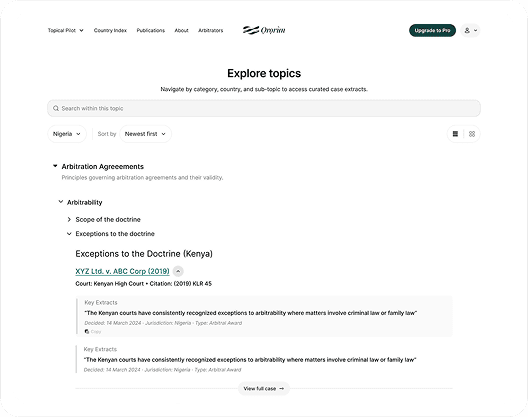
Task: Select the Principles governing arbitration agreements description
Action: point(142,178)
